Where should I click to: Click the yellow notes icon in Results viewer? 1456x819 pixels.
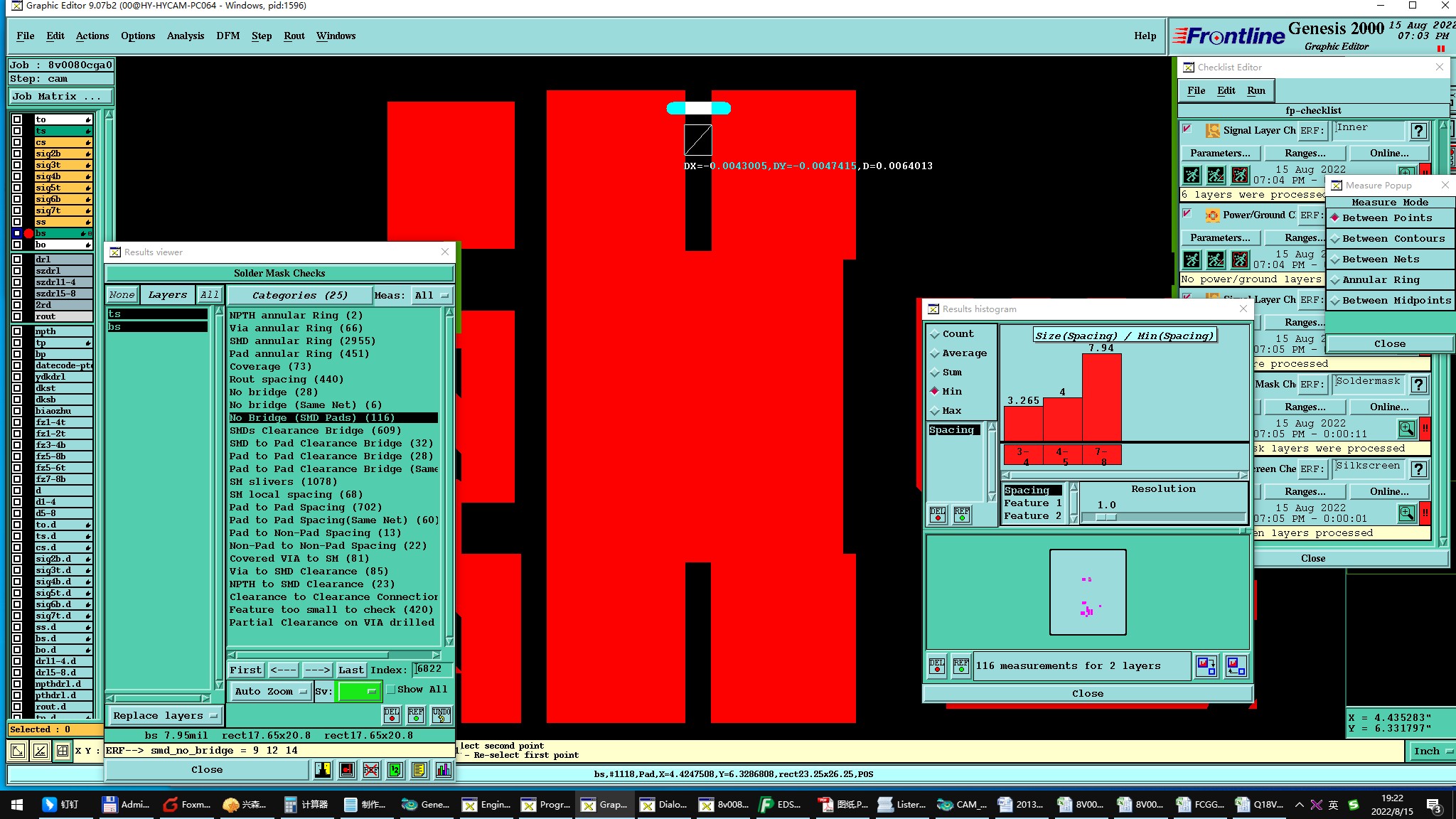(x=419, y=770)
